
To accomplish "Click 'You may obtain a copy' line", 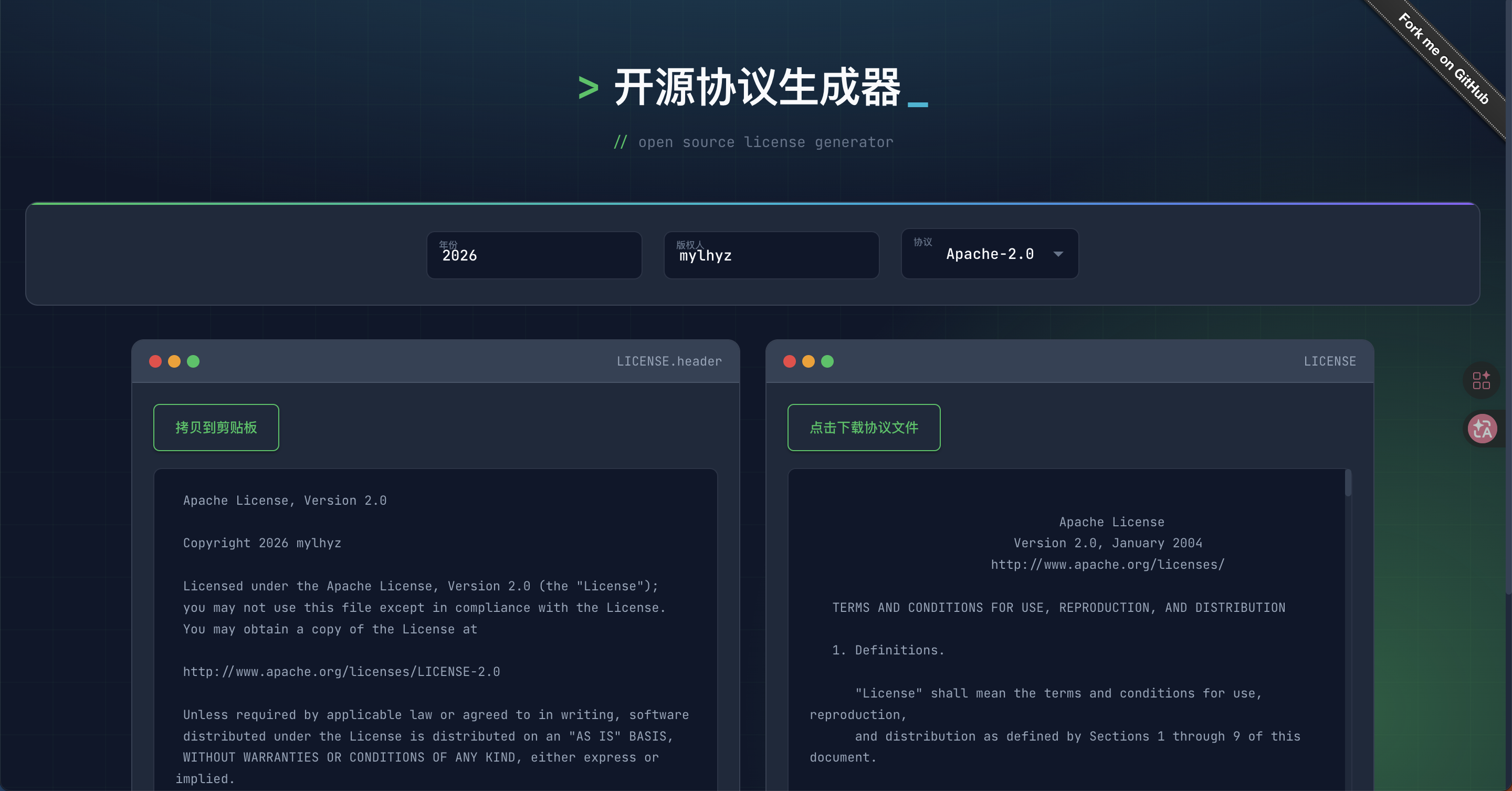I will [x=330, y=629].
